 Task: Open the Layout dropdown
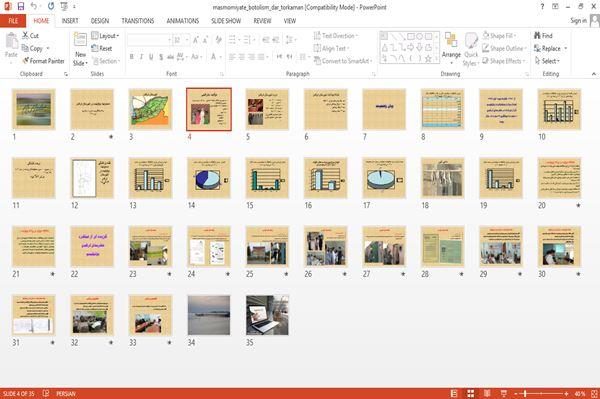105,36
